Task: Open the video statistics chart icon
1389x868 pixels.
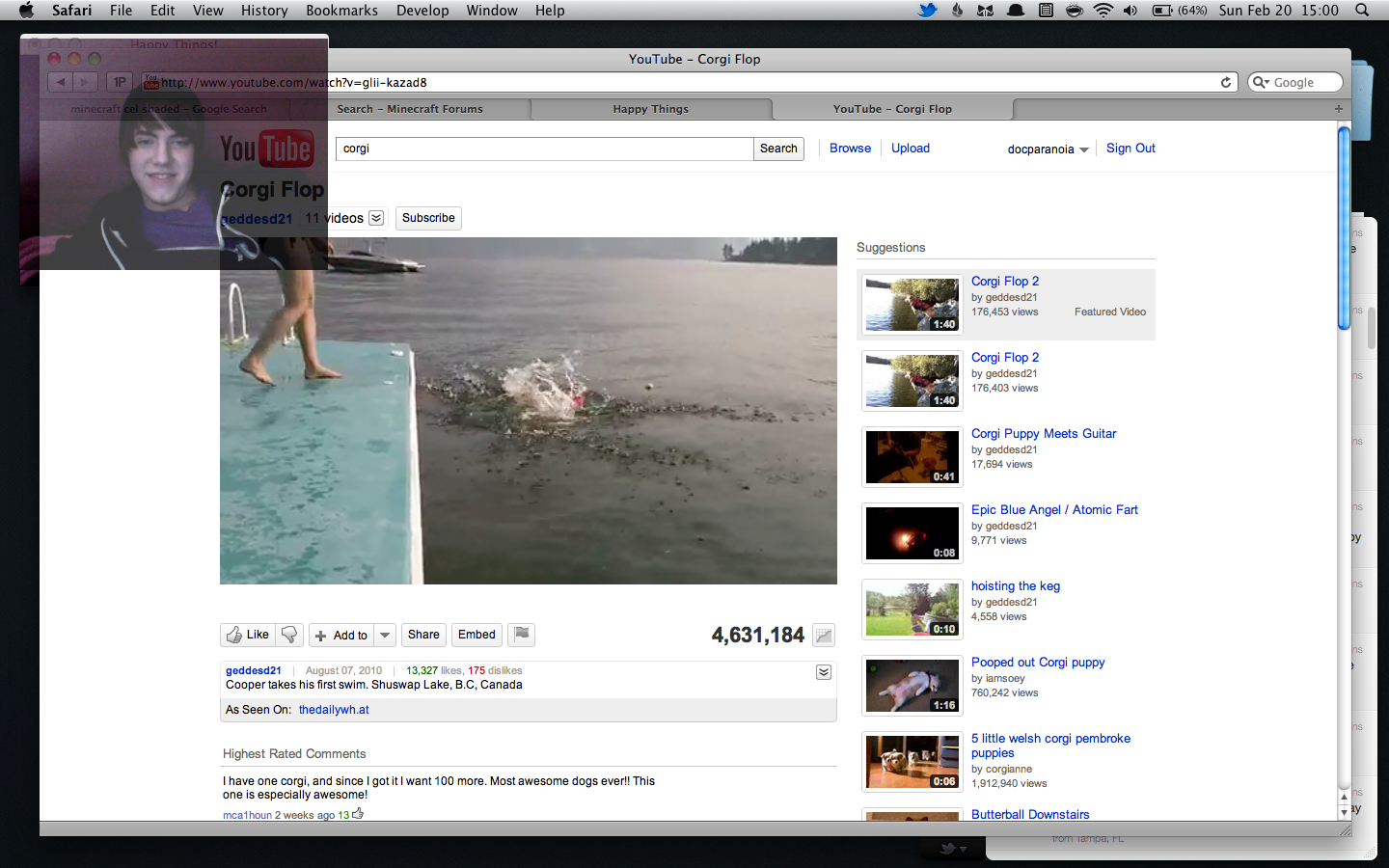Action: [x=823, y=636]
